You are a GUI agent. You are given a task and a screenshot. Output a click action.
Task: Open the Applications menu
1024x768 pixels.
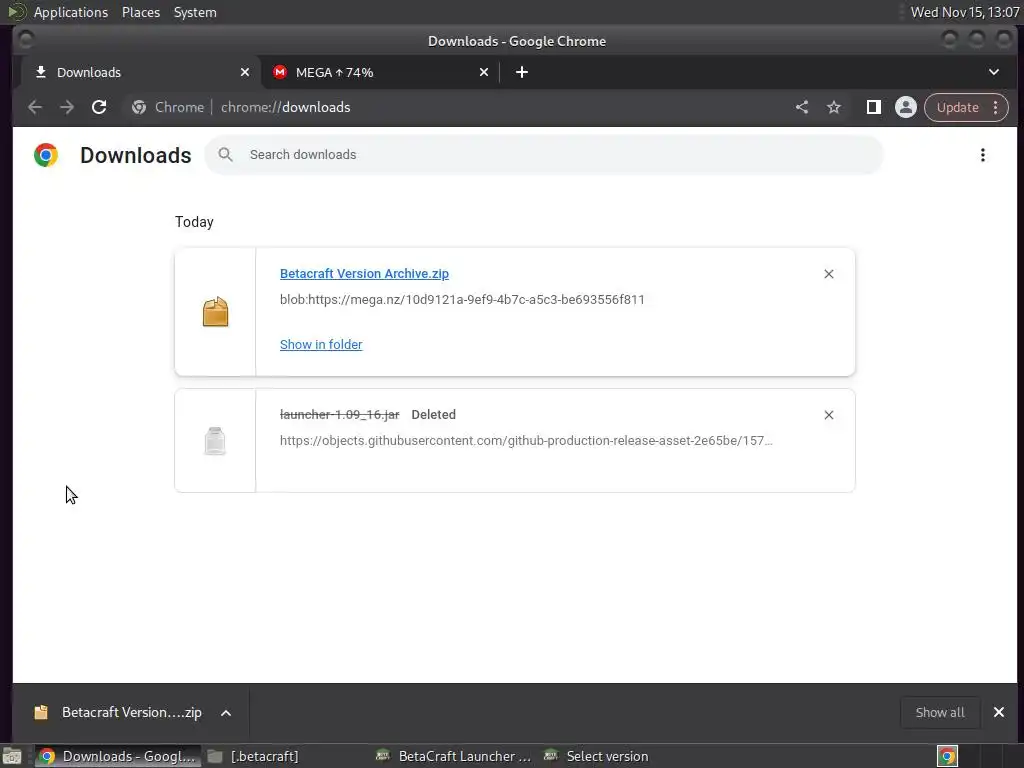[71, 12]
